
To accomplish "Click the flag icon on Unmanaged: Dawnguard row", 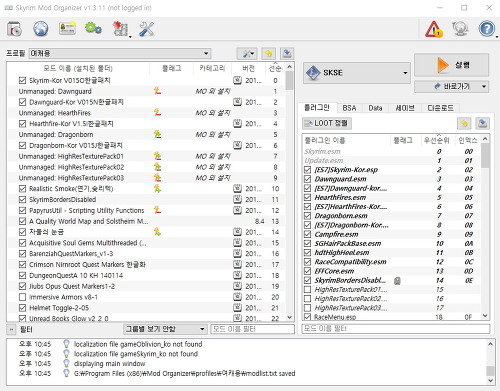I will [x=157, y=91].
